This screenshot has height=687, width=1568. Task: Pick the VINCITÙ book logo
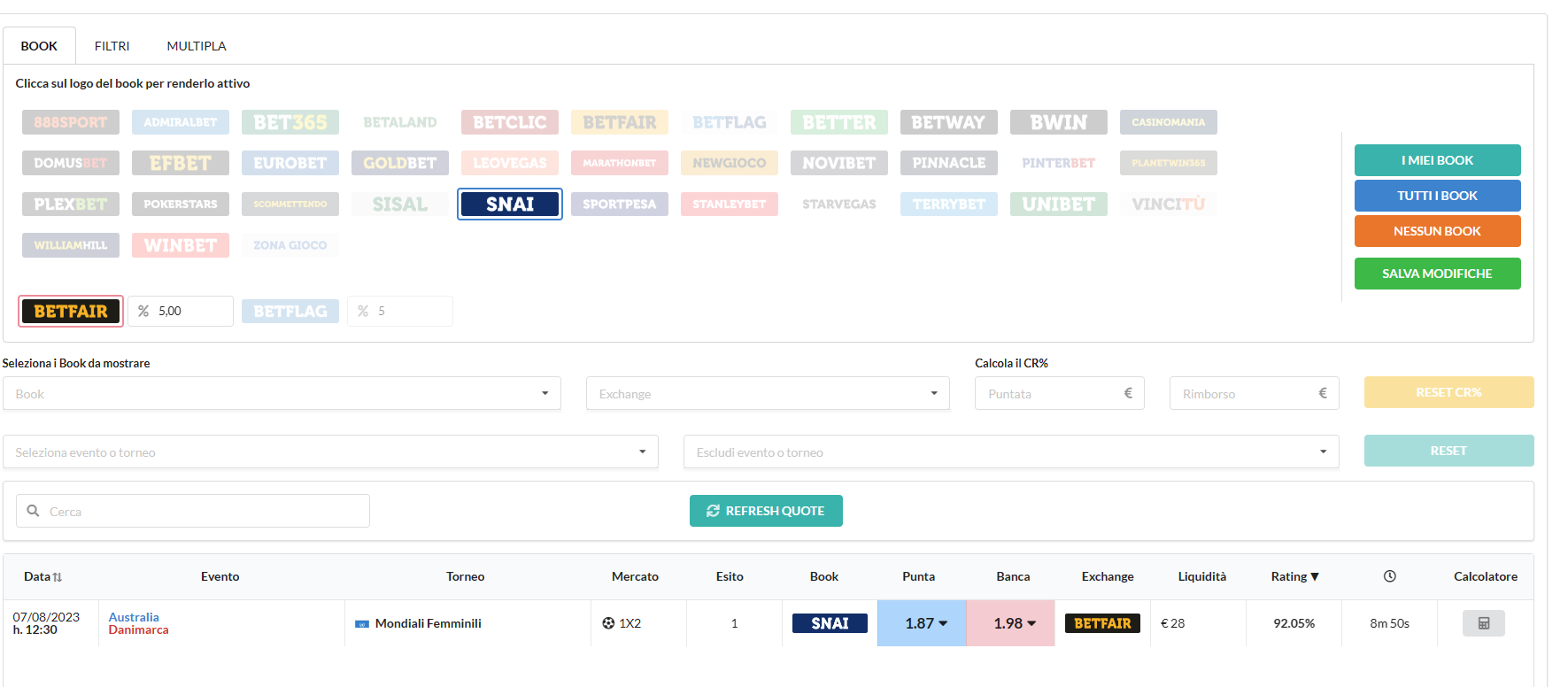click(x=1169, y=205)
